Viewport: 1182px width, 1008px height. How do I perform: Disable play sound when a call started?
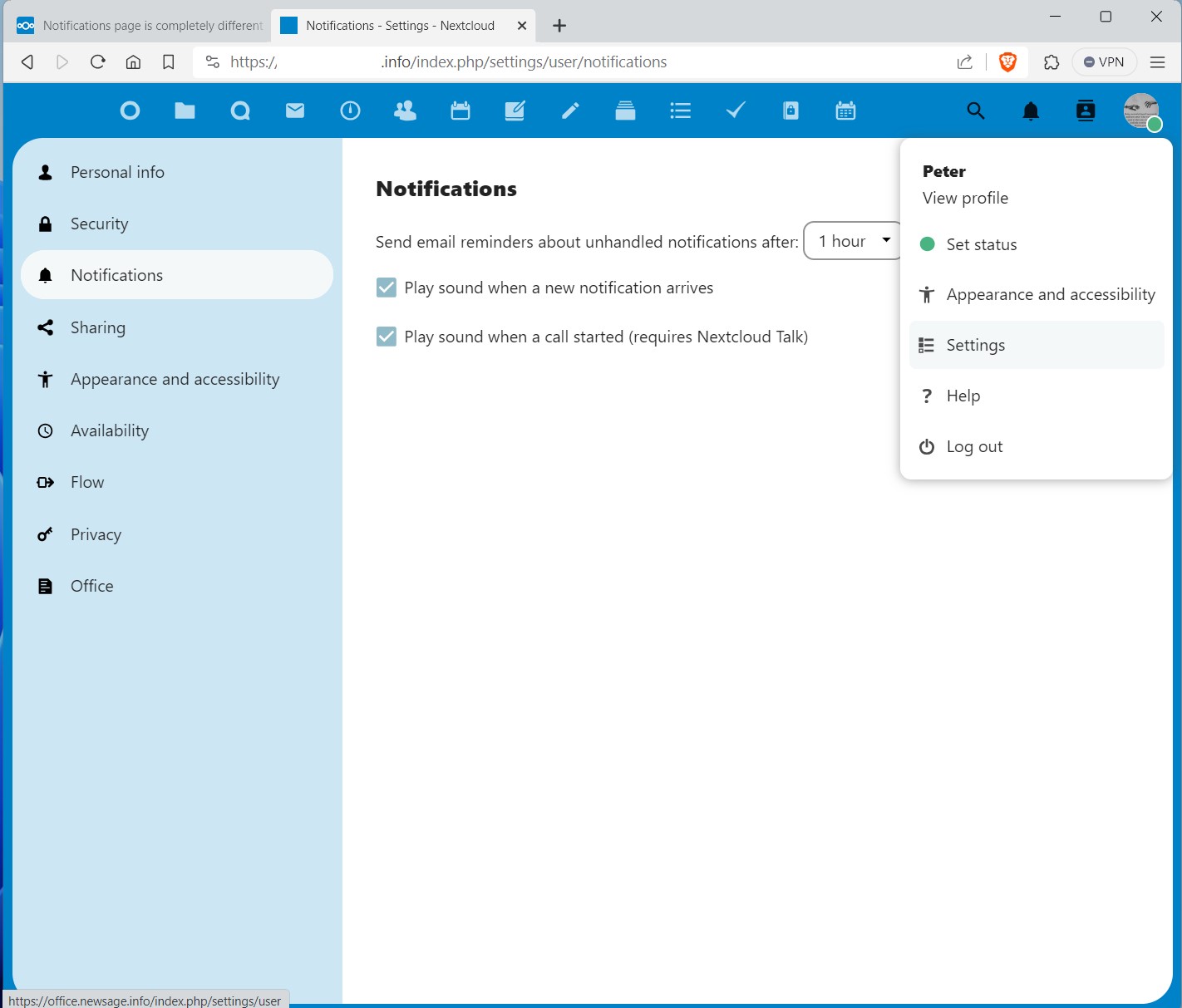[387, 337]
